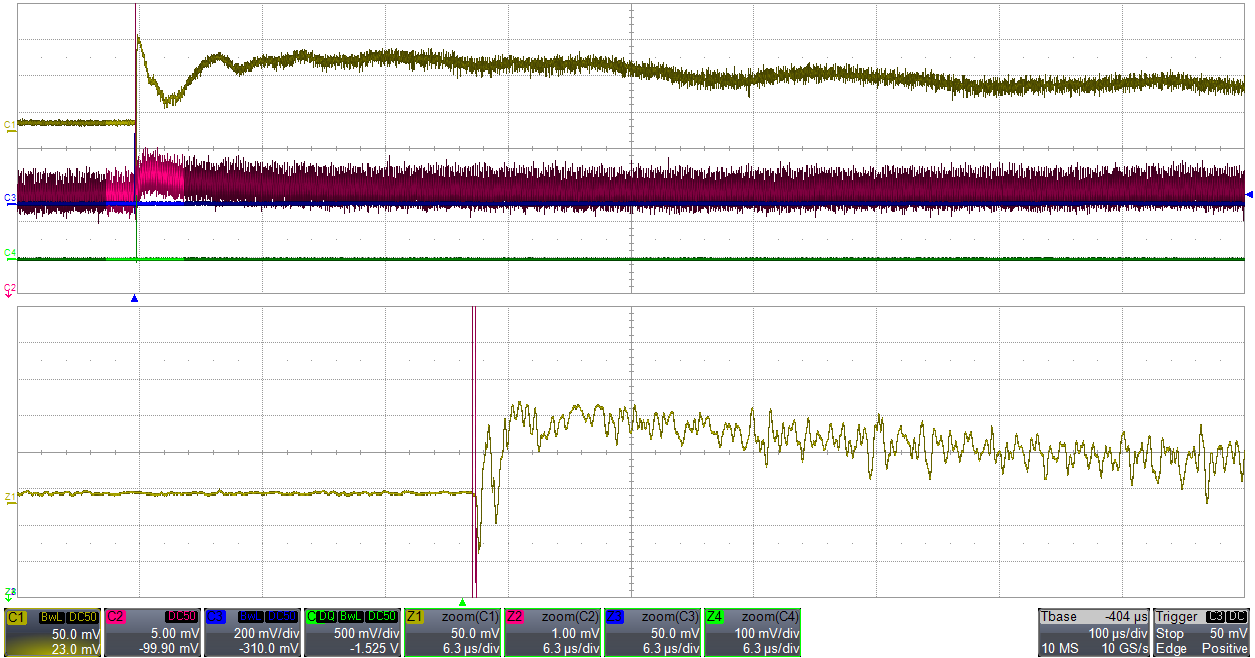Click the trigger level value 50 mV
Viewport: 1255px width, 658px height.
coord(1229,634)
